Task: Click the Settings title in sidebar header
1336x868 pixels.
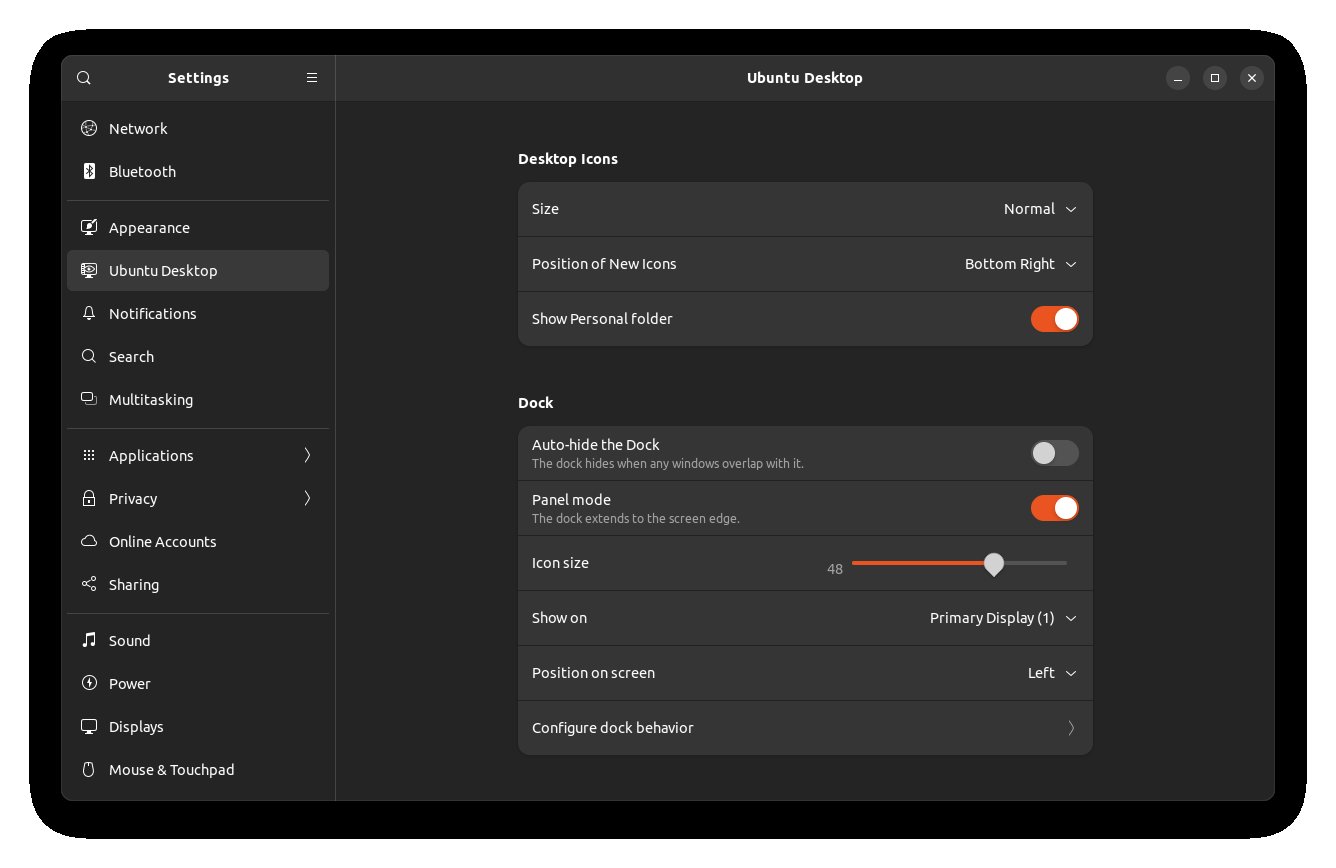Action: click(198, 78)
